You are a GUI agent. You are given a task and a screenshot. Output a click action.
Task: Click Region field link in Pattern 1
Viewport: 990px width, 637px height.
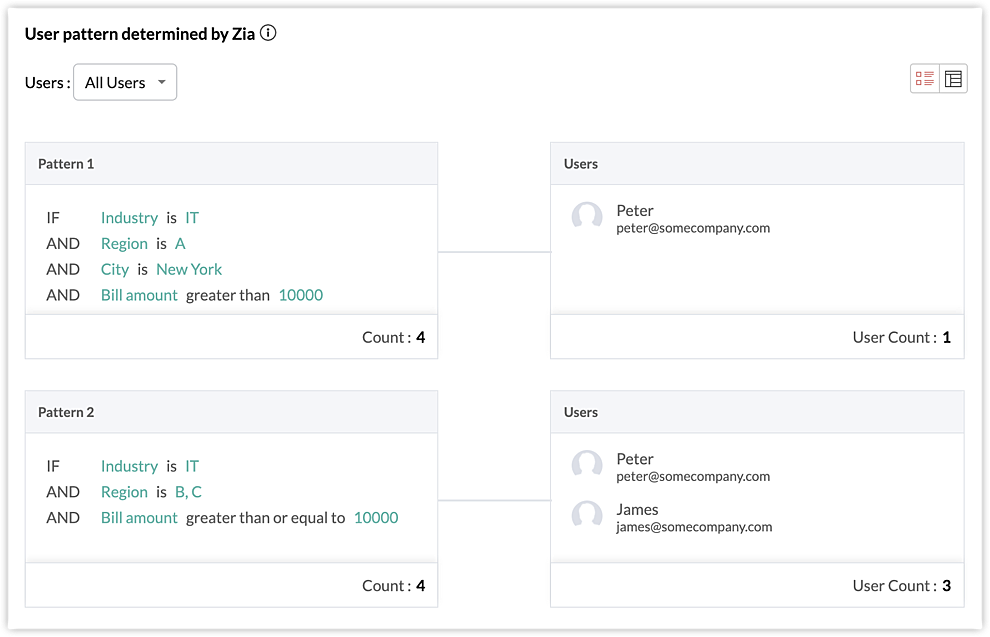(124, 243)
